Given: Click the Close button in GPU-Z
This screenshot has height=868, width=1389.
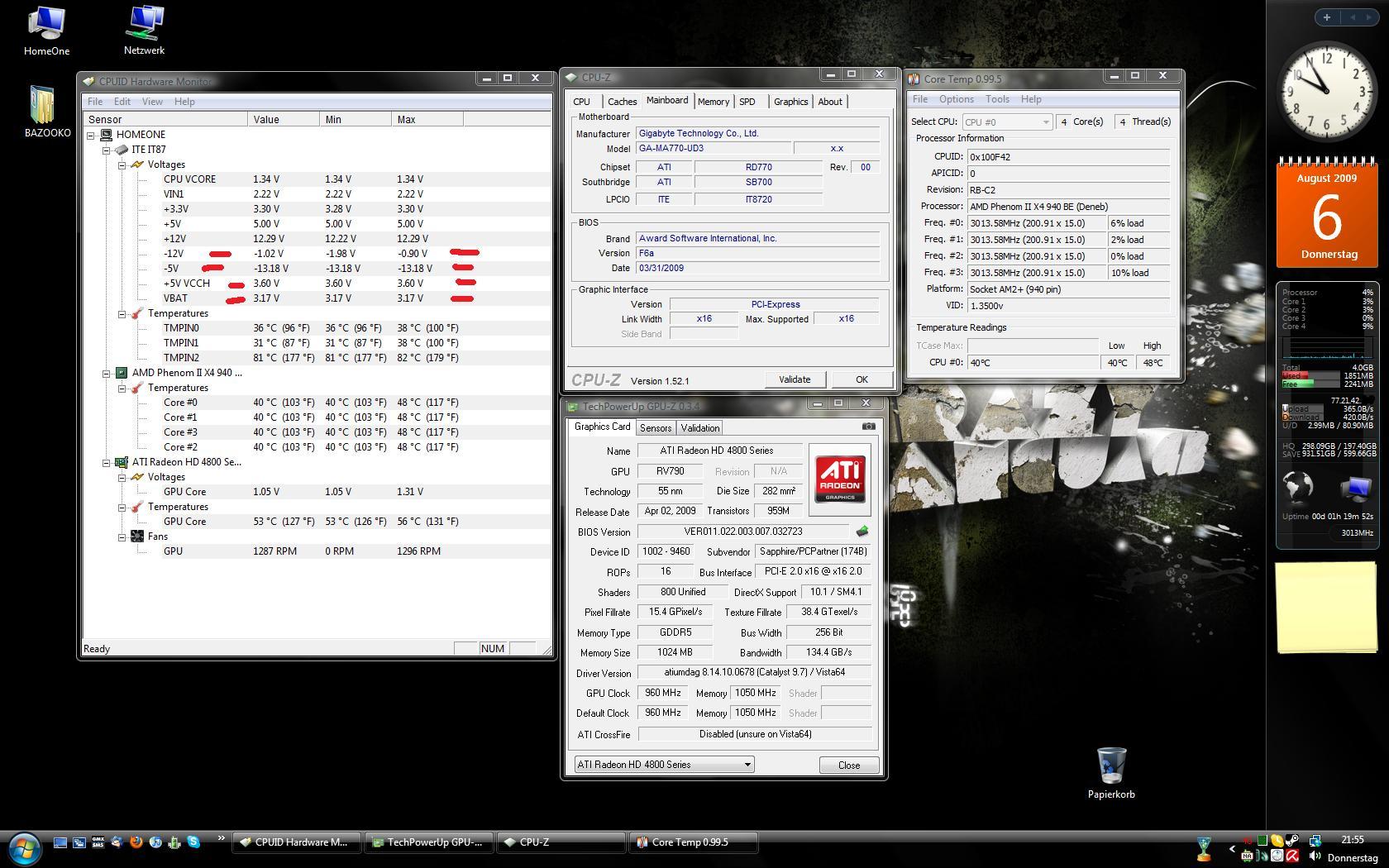Looking at the screenshot, I should [x=849, y=765].
